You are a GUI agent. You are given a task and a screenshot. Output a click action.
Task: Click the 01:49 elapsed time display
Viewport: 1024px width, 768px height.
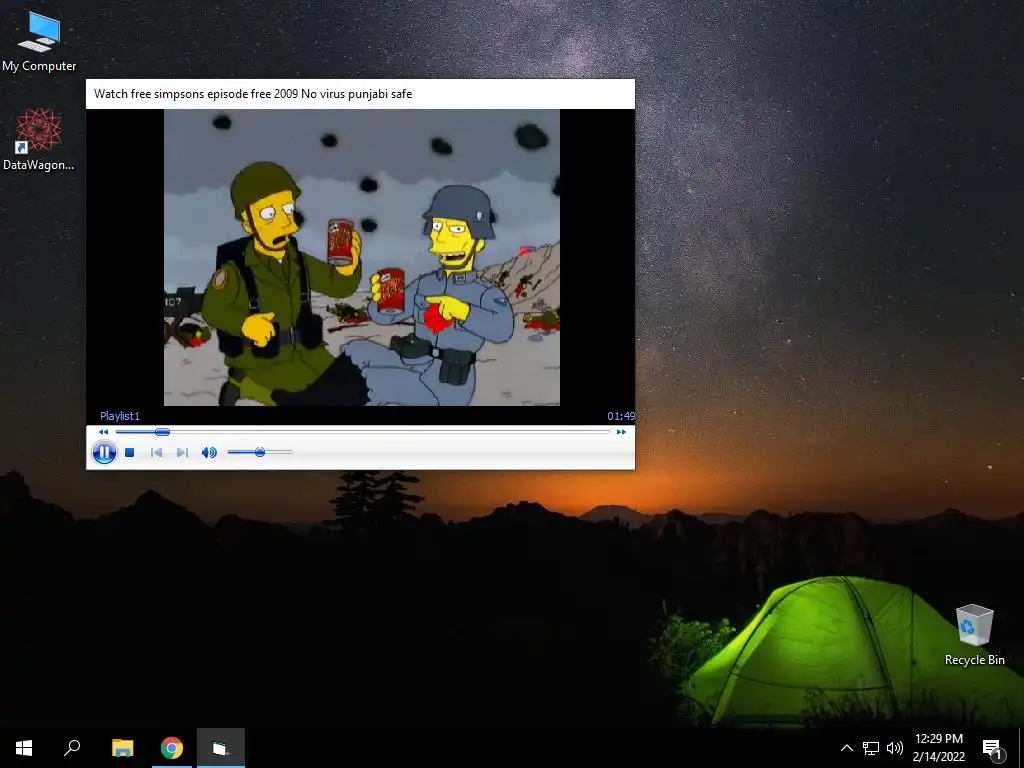[x=620, y=416]
